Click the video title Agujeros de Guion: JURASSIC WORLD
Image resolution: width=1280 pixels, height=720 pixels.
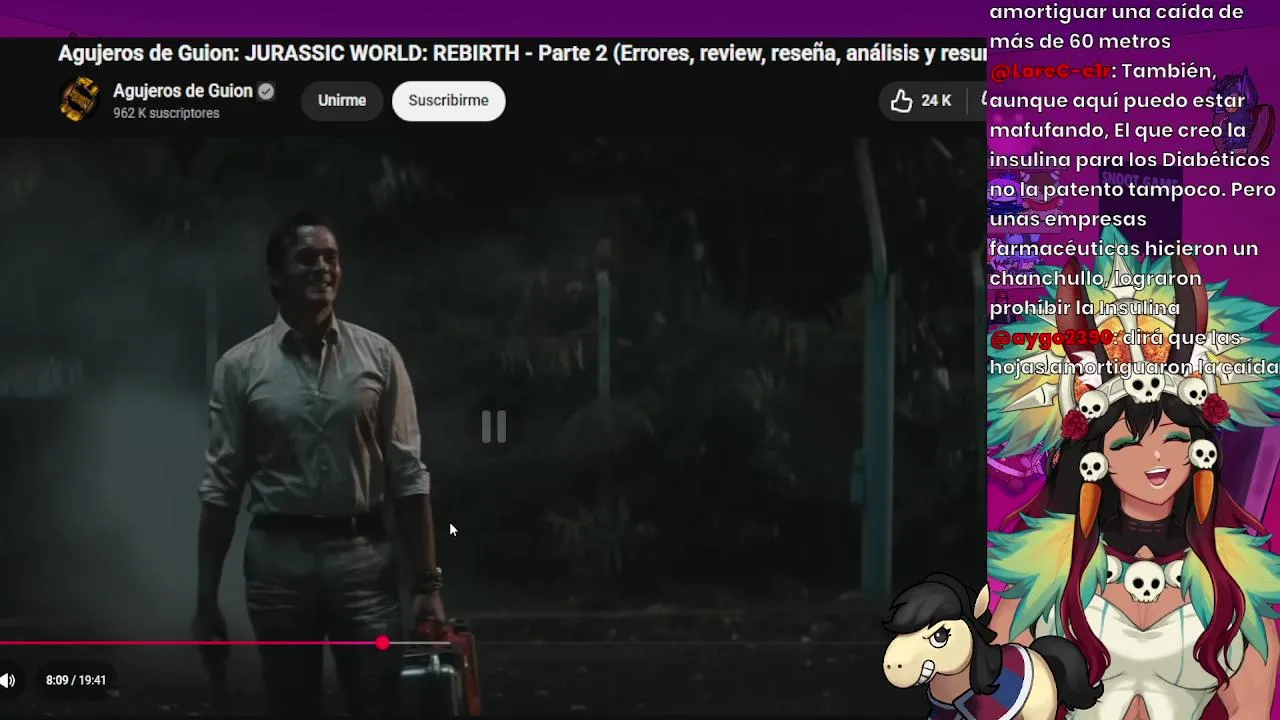[522, 54]
